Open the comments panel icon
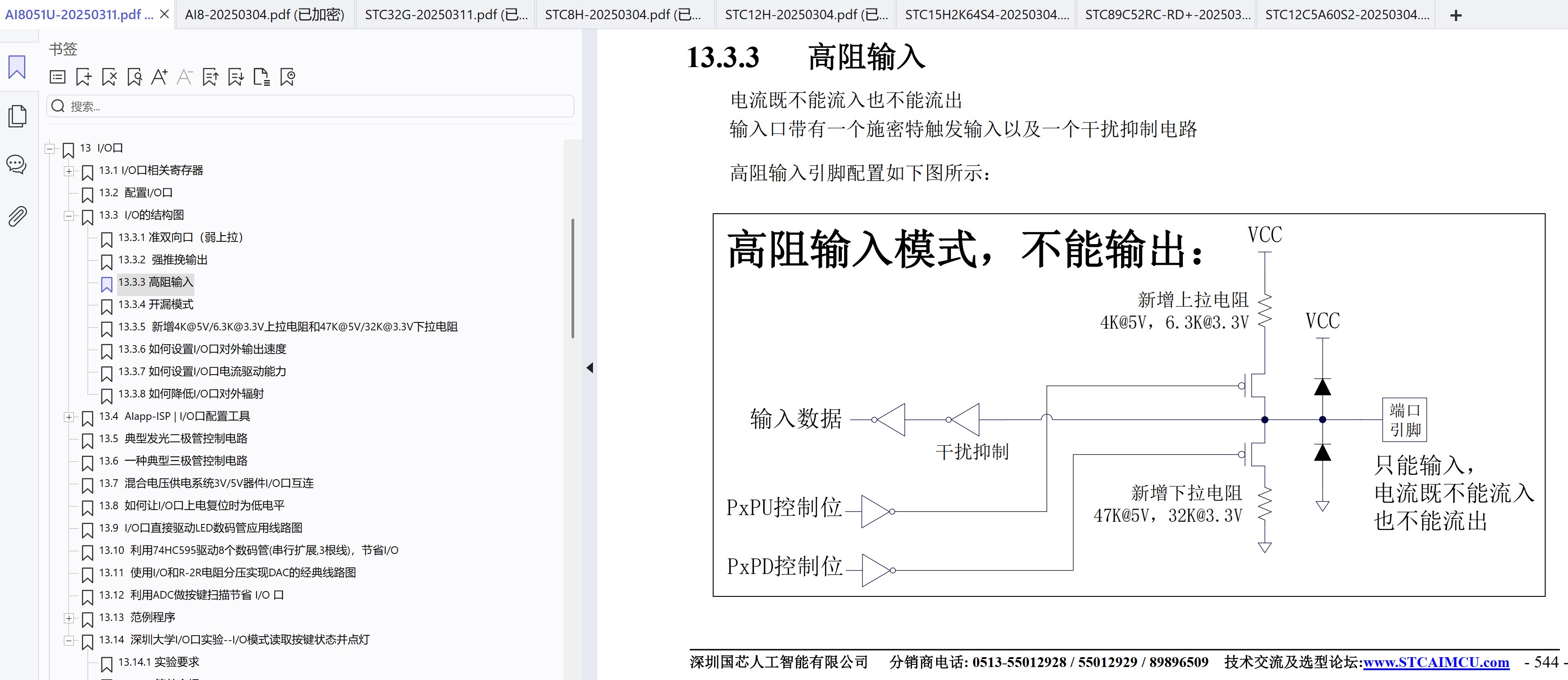1568x680 pixels. click(17, 165)
